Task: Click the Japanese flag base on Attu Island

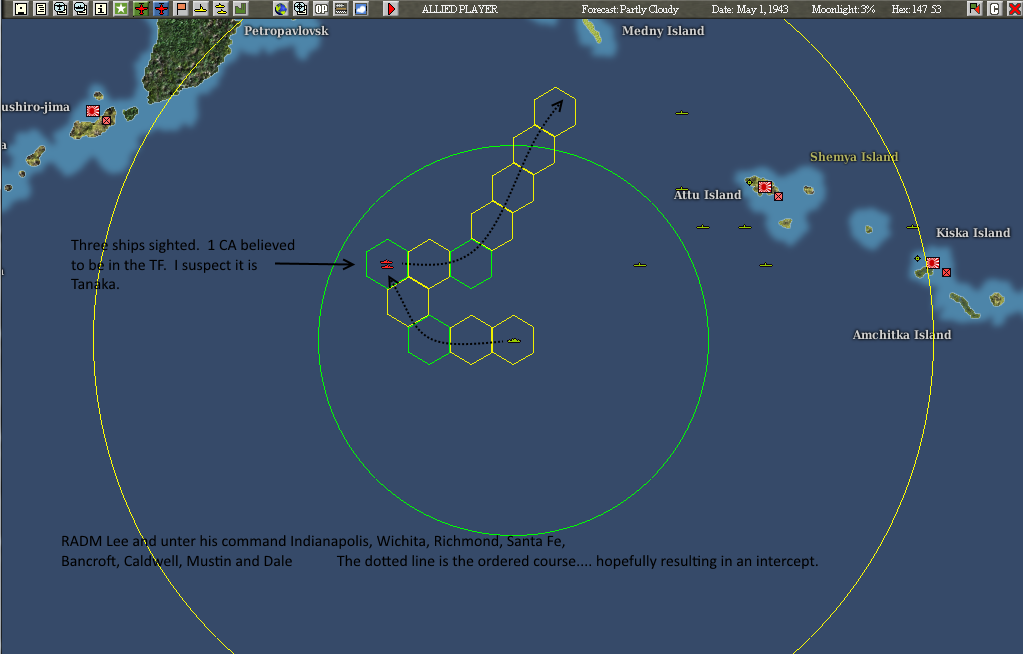Action: pos(765,187)
